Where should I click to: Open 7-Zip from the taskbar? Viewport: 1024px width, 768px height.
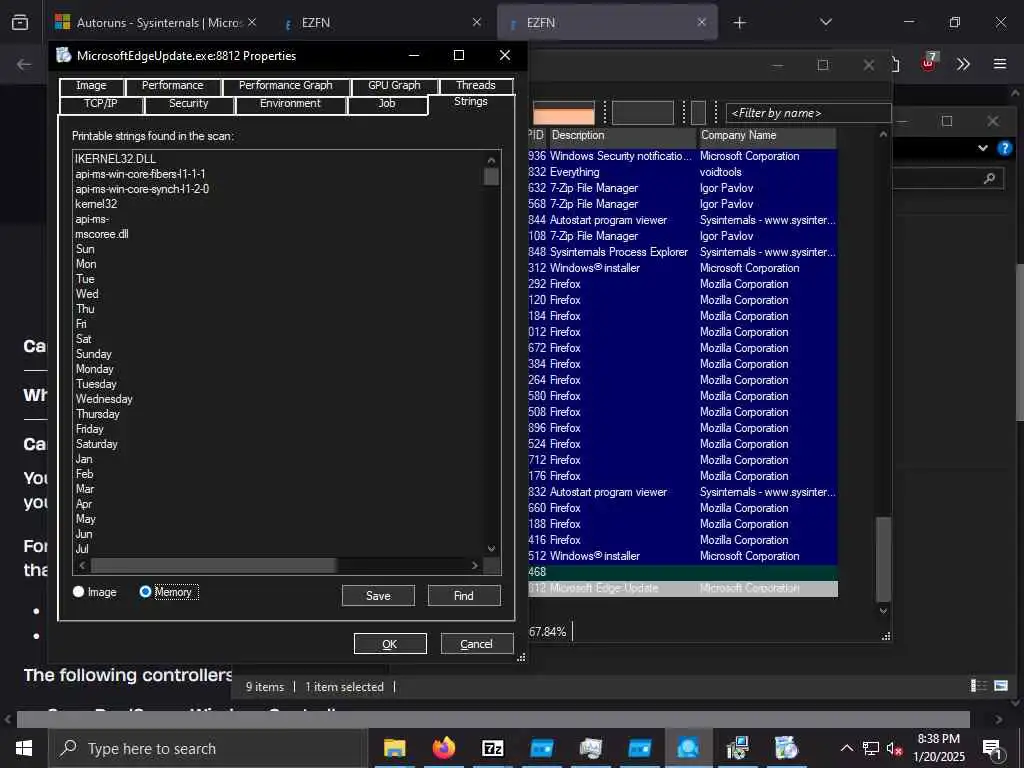click(x=492, y=748)
